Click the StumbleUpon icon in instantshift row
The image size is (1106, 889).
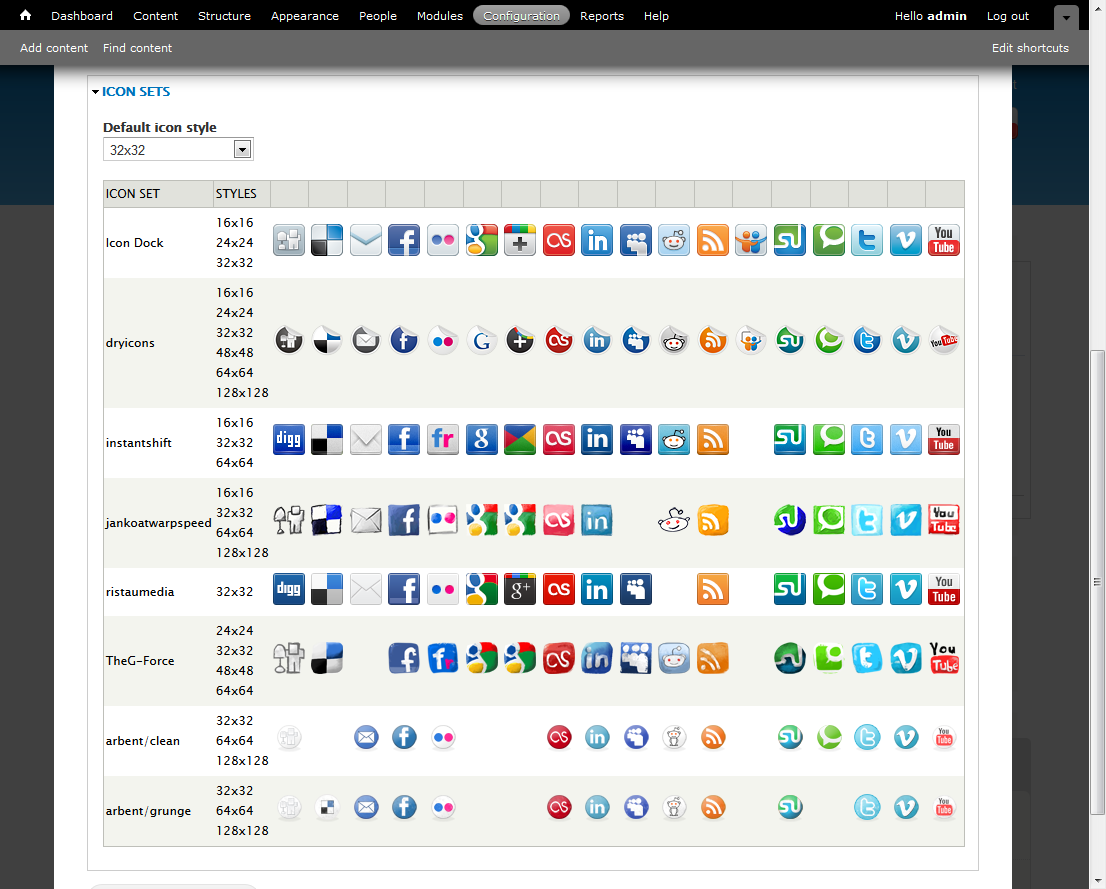coord(790,440)
